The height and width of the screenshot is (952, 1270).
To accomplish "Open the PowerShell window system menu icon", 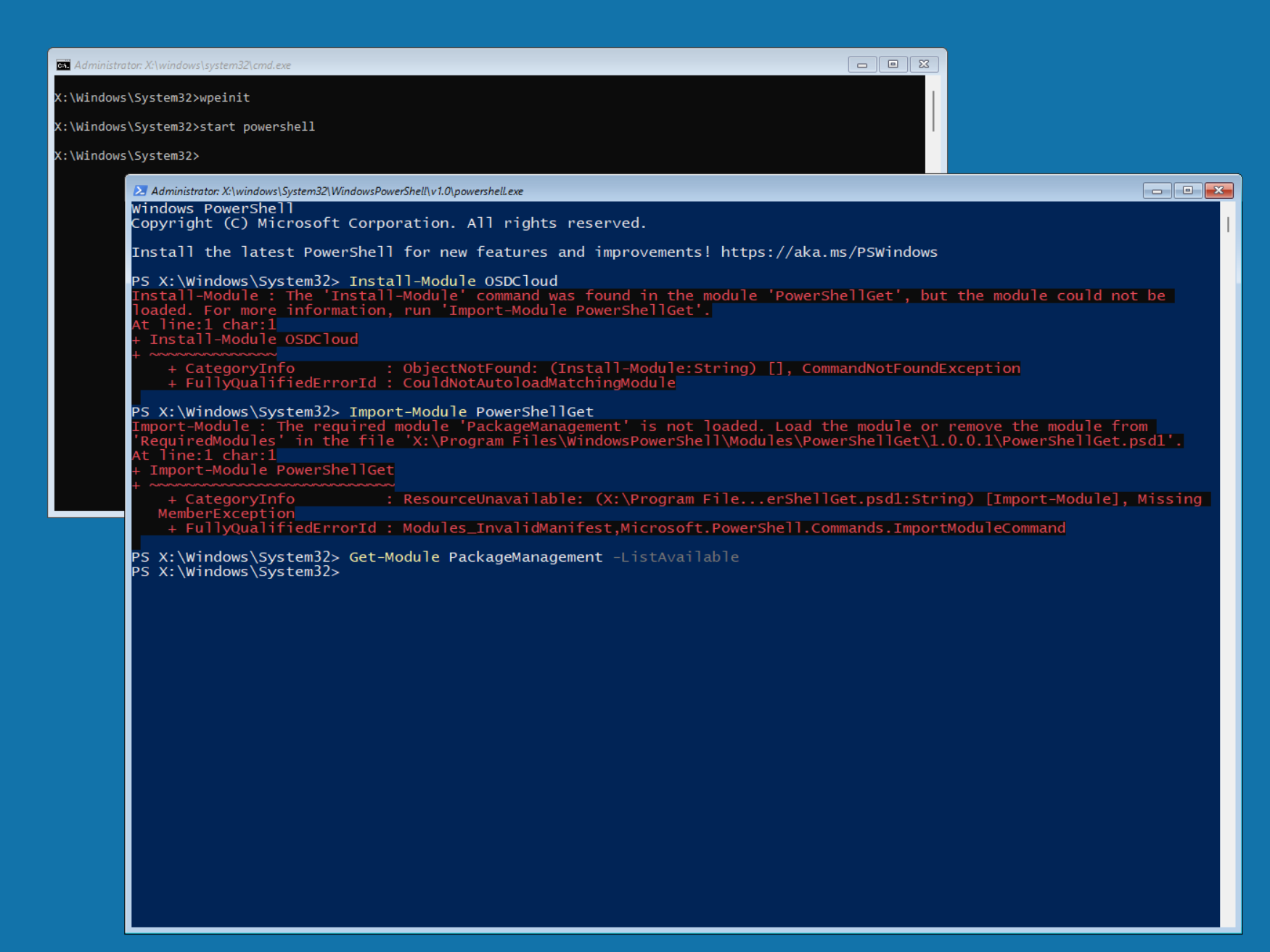I will pos(139,191).
